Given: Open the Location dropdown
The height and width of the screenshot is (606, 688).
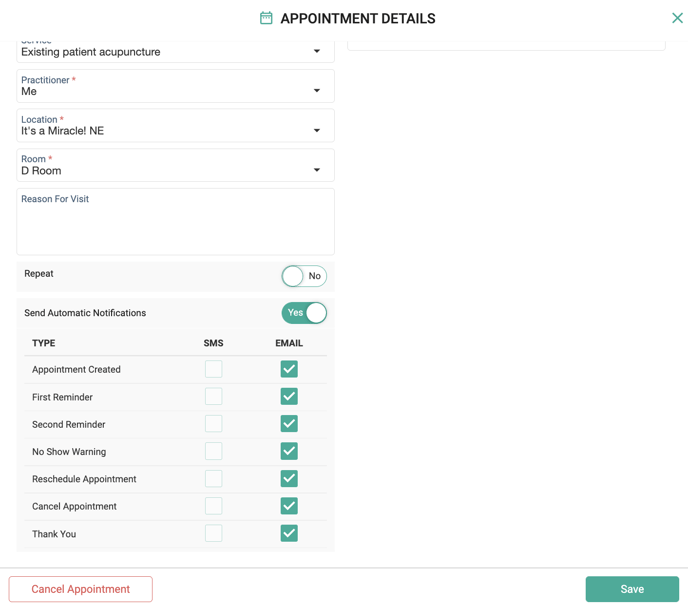Looking at the screenshot, I should [x=317, y=130].
